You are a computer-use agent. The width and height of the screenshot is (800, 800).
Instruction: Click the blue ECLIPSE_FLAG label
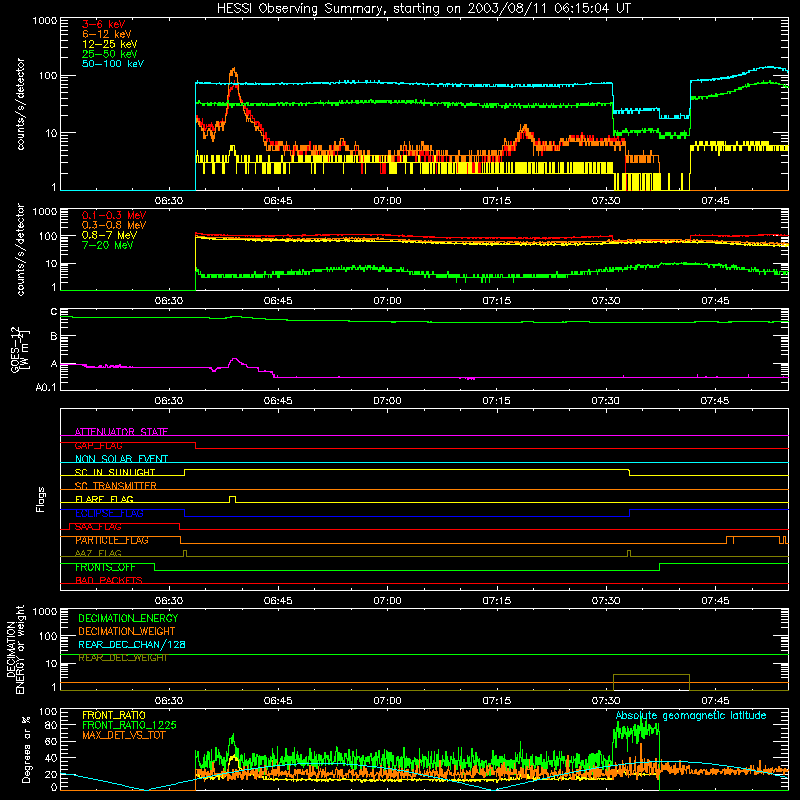click(109, 513)
